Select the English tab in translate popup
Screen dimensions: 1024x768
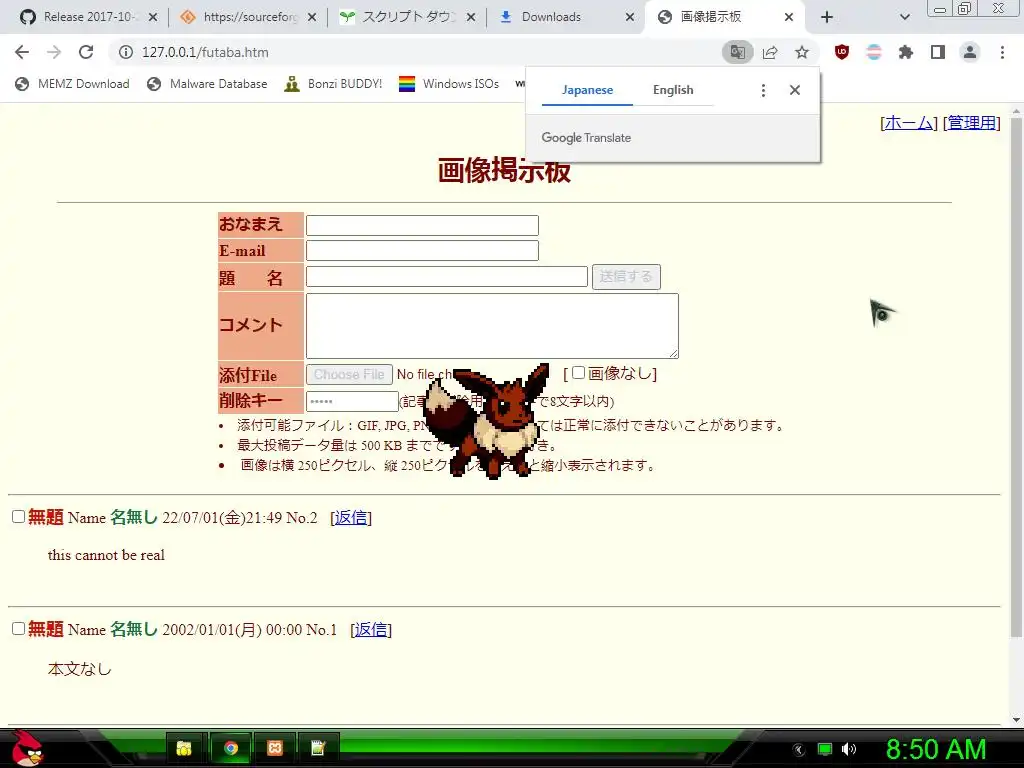(x=673, y=90)
